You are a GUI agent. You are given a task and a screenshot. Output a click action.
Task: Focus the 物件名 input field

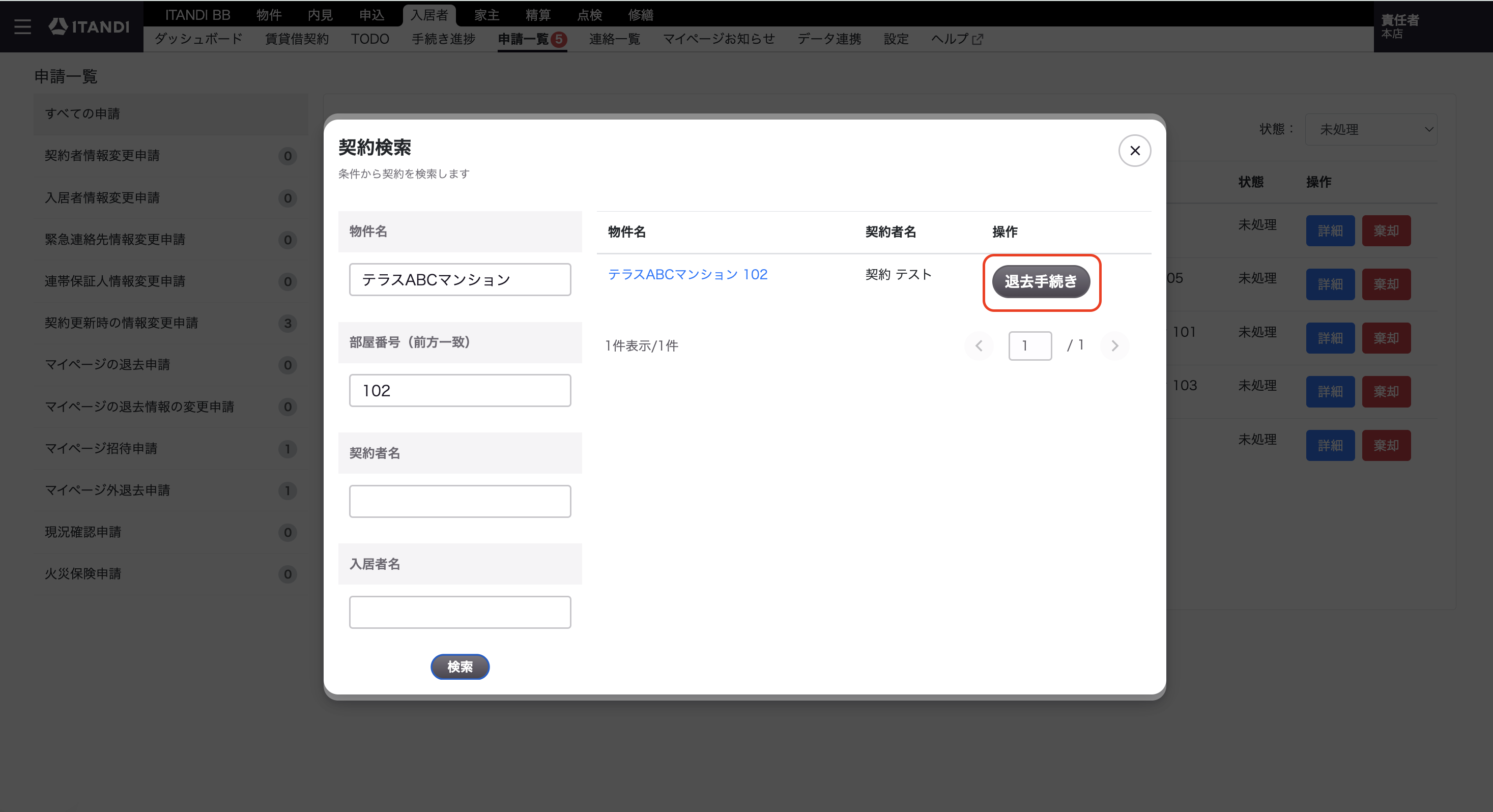[460, 279]
